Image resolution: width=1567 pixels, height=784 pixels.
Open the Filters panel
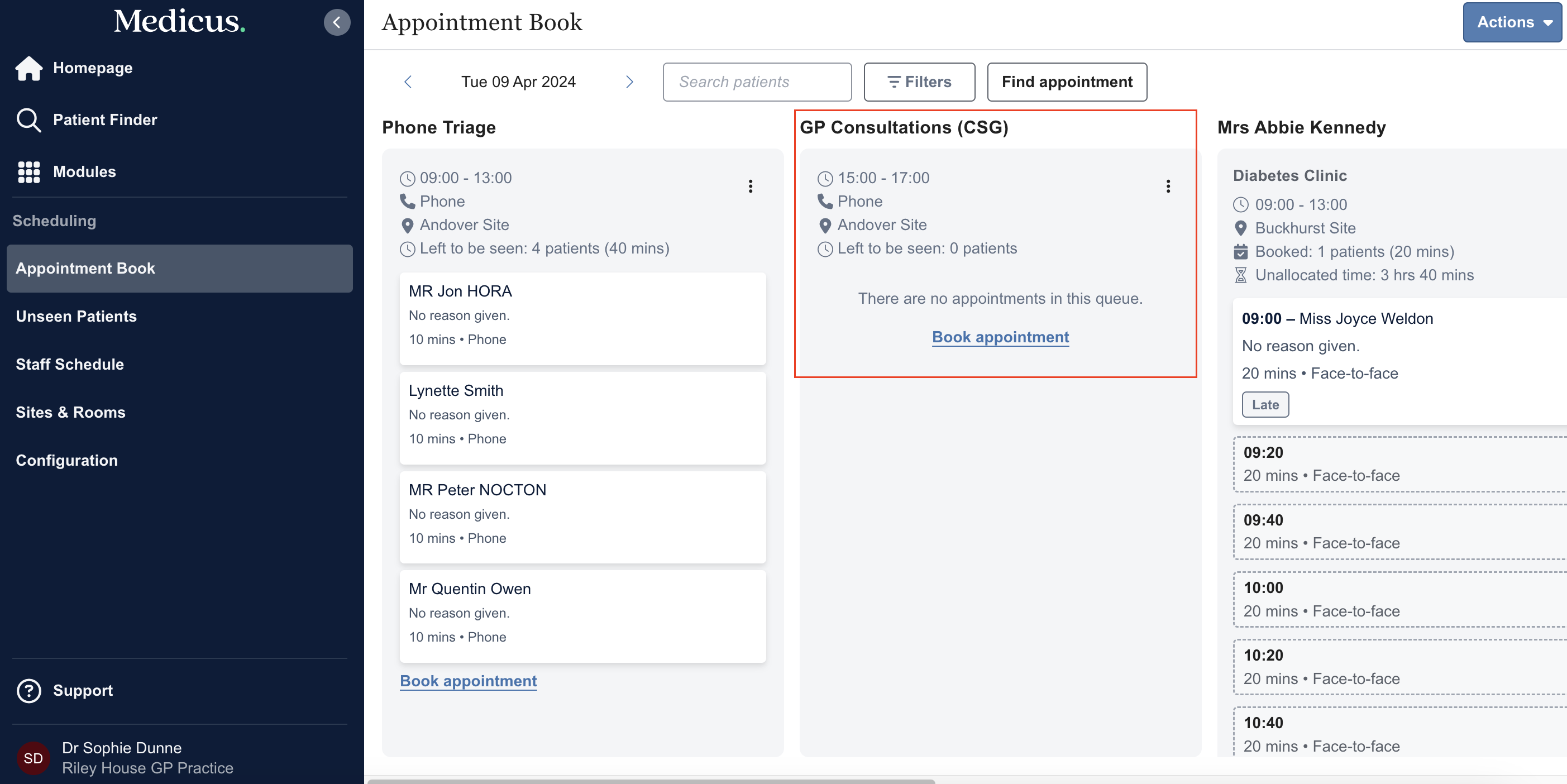[919, 82]
